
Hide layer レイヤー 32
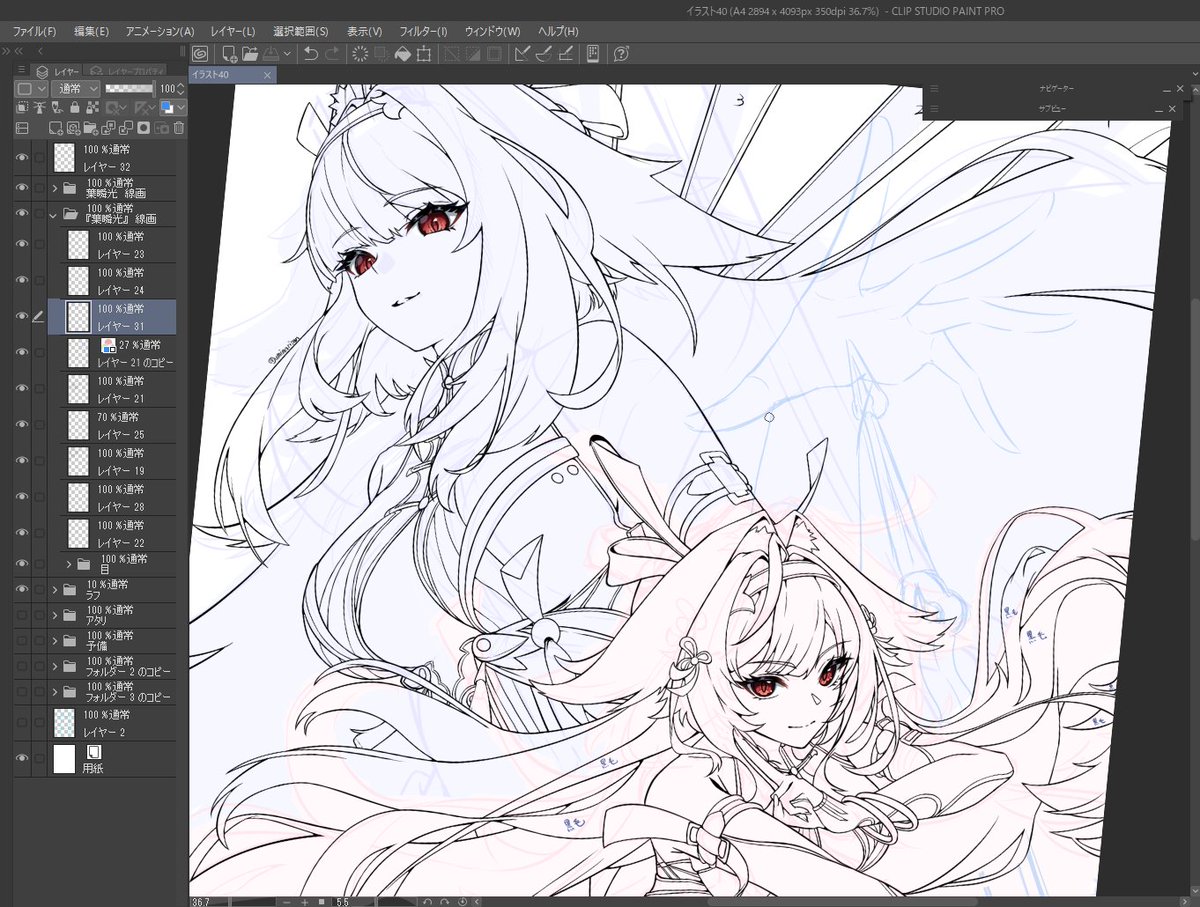pos(22,158)
